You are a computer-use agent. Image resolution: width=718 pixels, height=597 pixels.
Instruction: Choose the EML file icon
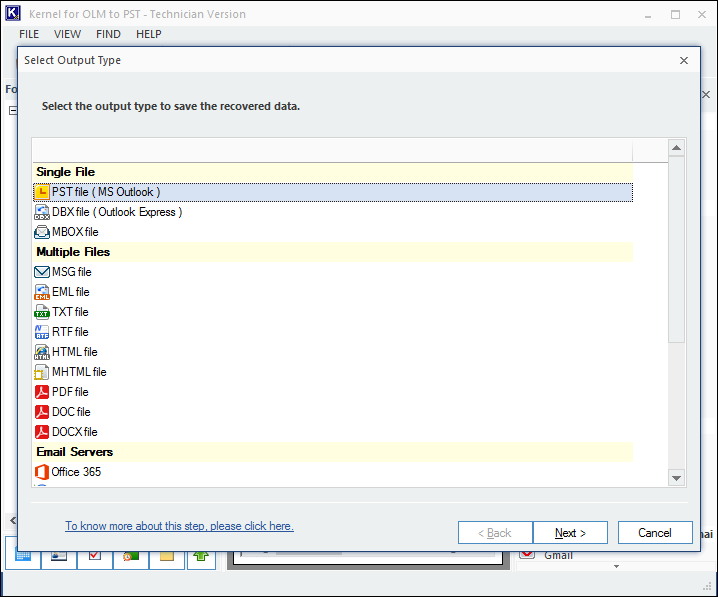point(42,292)
